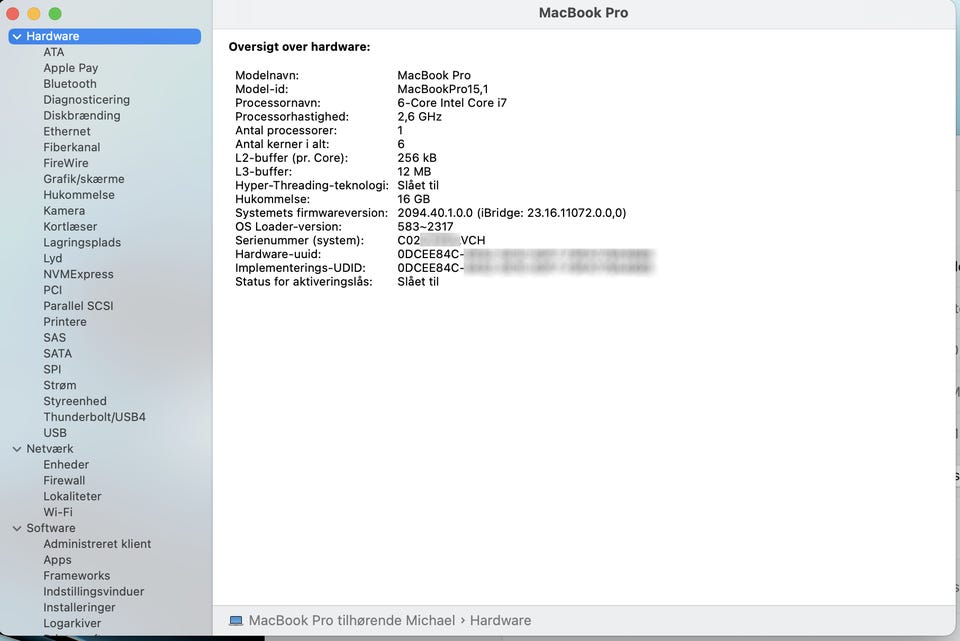Open Bluetooth hardware info
This screenshot has height=641, width=960.
point(70,84)
